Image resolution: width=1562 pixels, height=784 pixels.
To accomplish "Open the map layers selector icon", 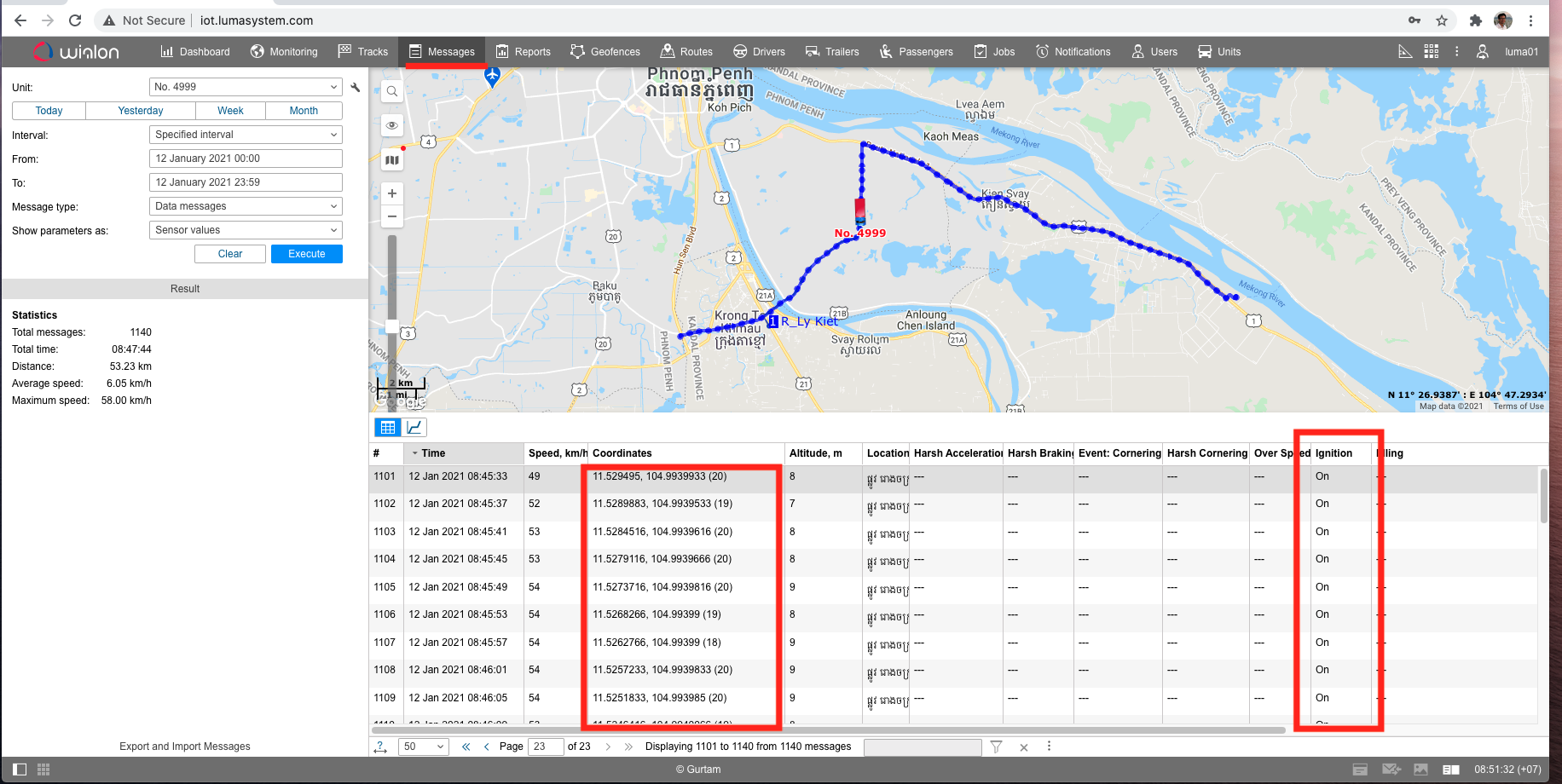I will point(392,159).
